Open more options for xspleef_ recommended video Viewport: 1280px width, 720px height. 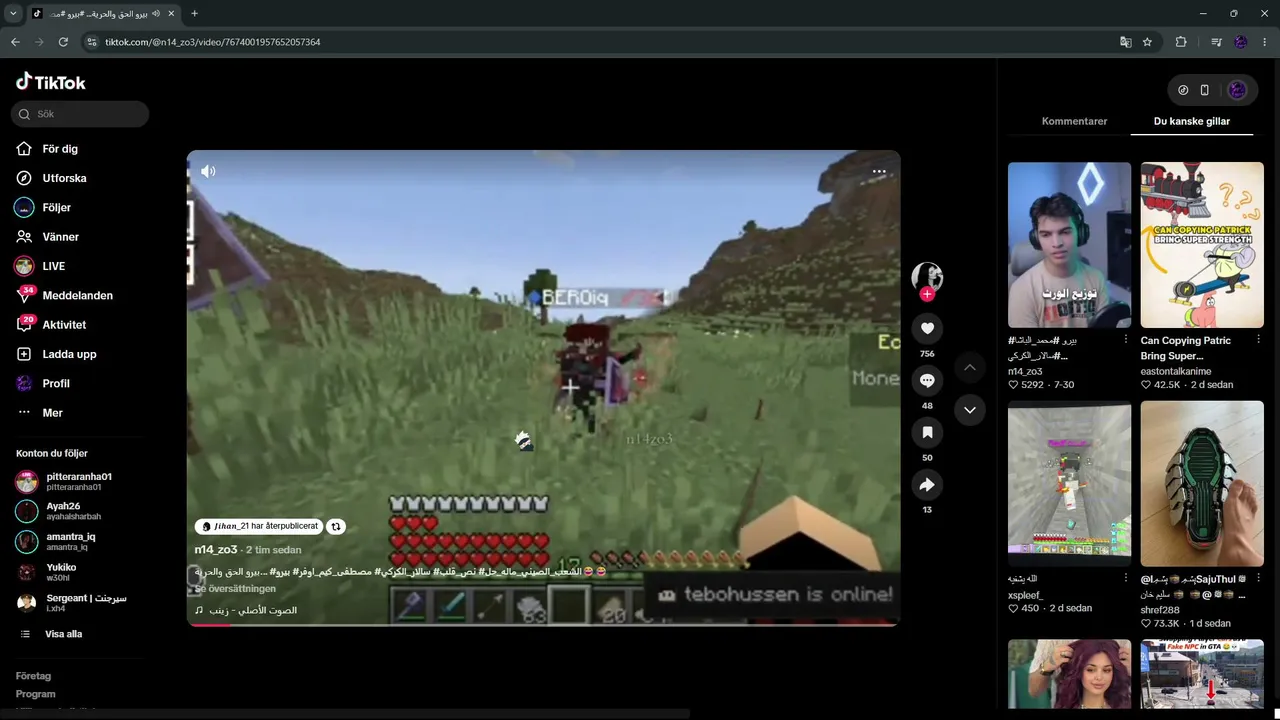[1126, 578]
